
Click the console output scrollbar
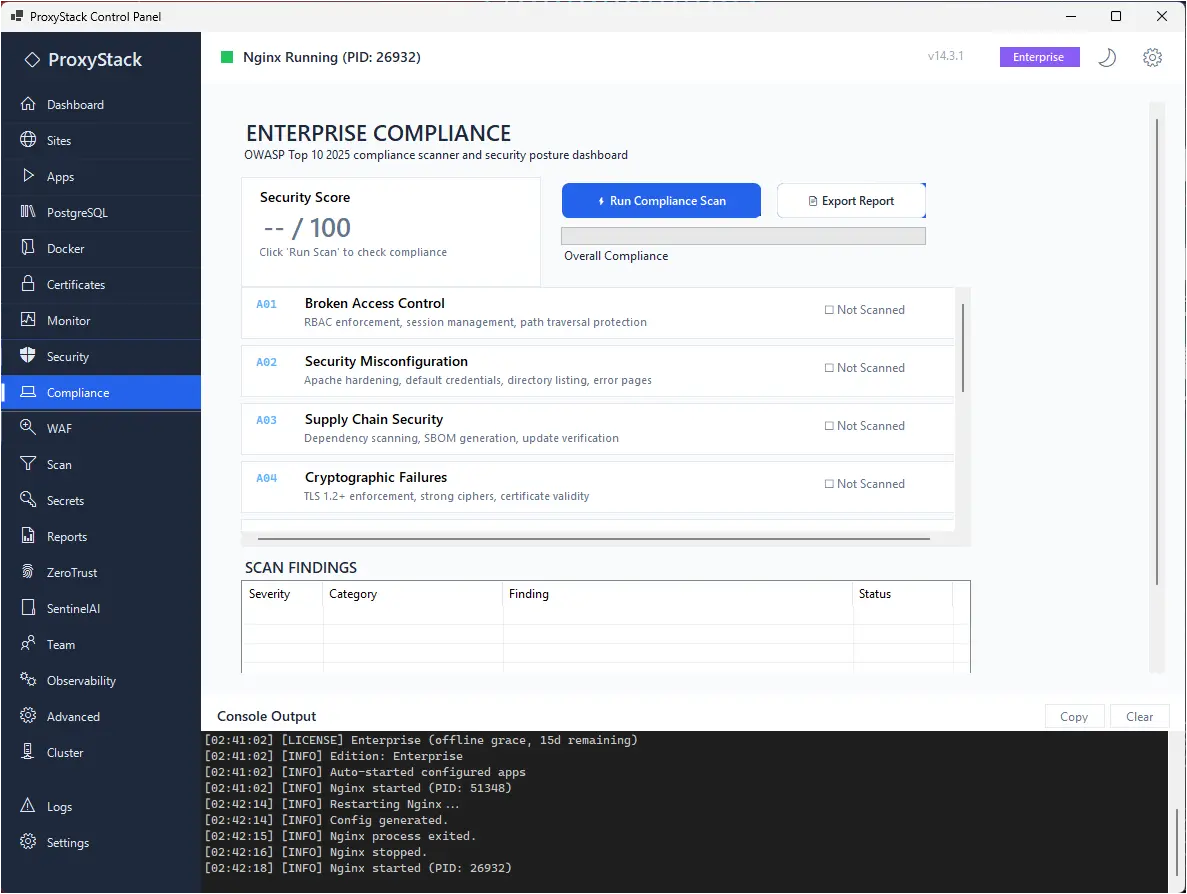click(1176, 841)
